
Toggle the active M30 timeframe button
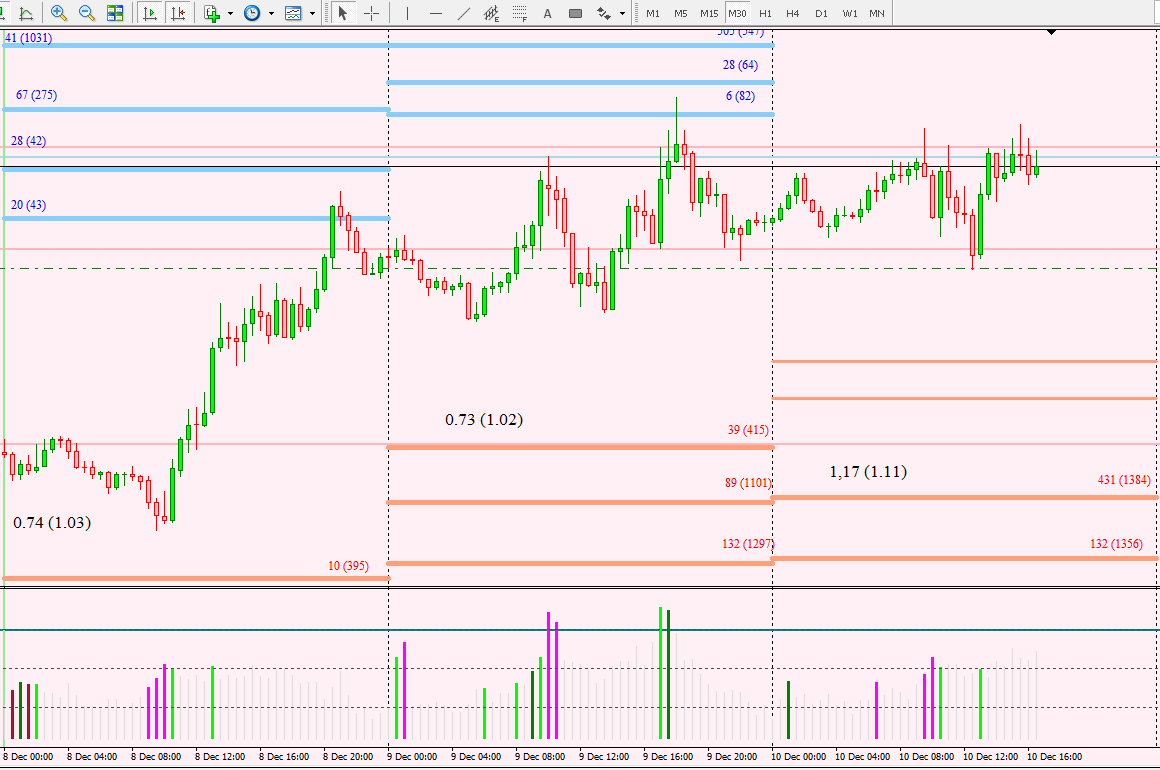point(737,13)
